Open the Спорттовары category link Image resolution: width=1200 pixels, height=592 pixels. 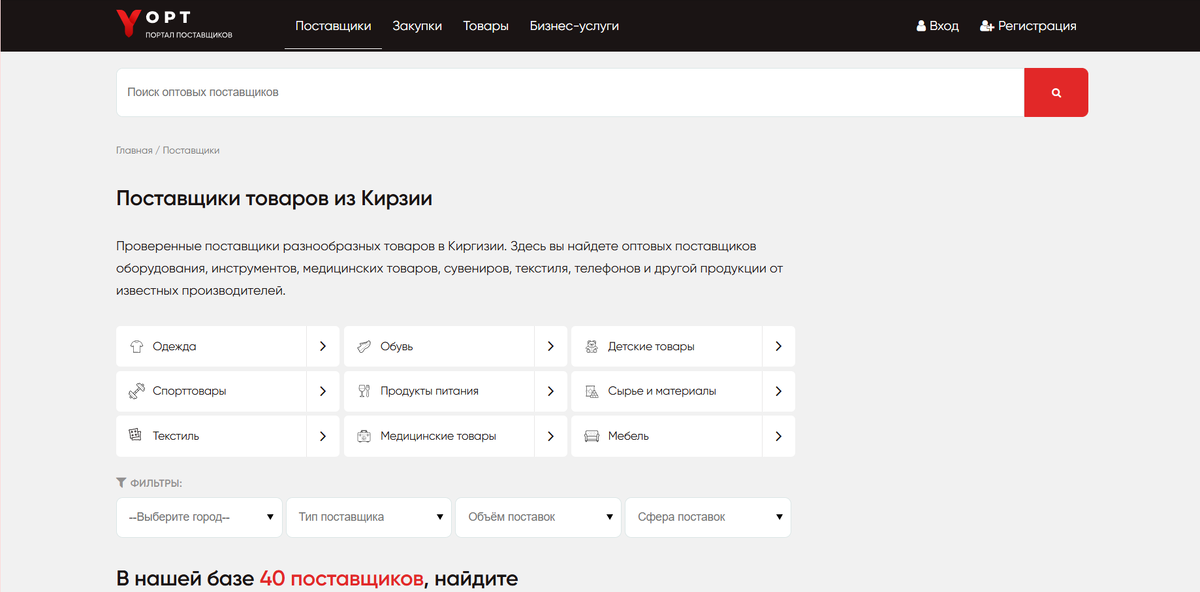189,391
